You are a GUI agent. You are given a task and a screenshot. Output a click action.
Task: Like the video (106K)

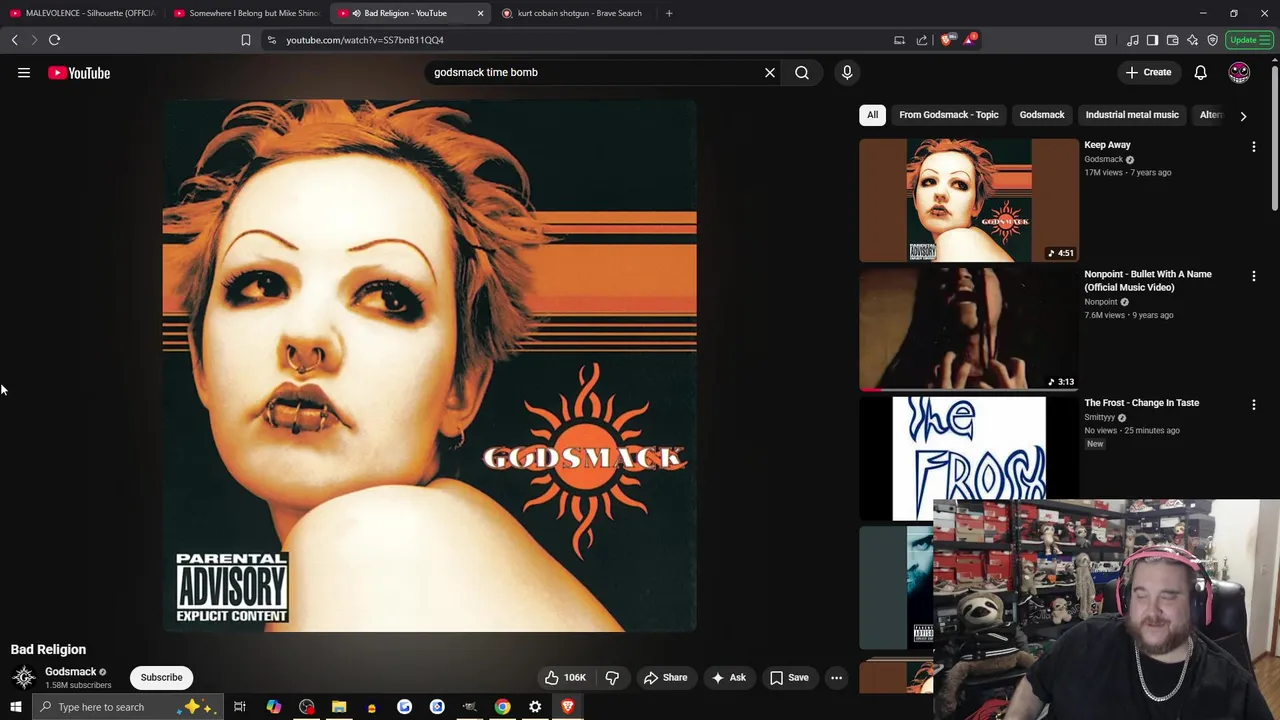tap(564, 677)
